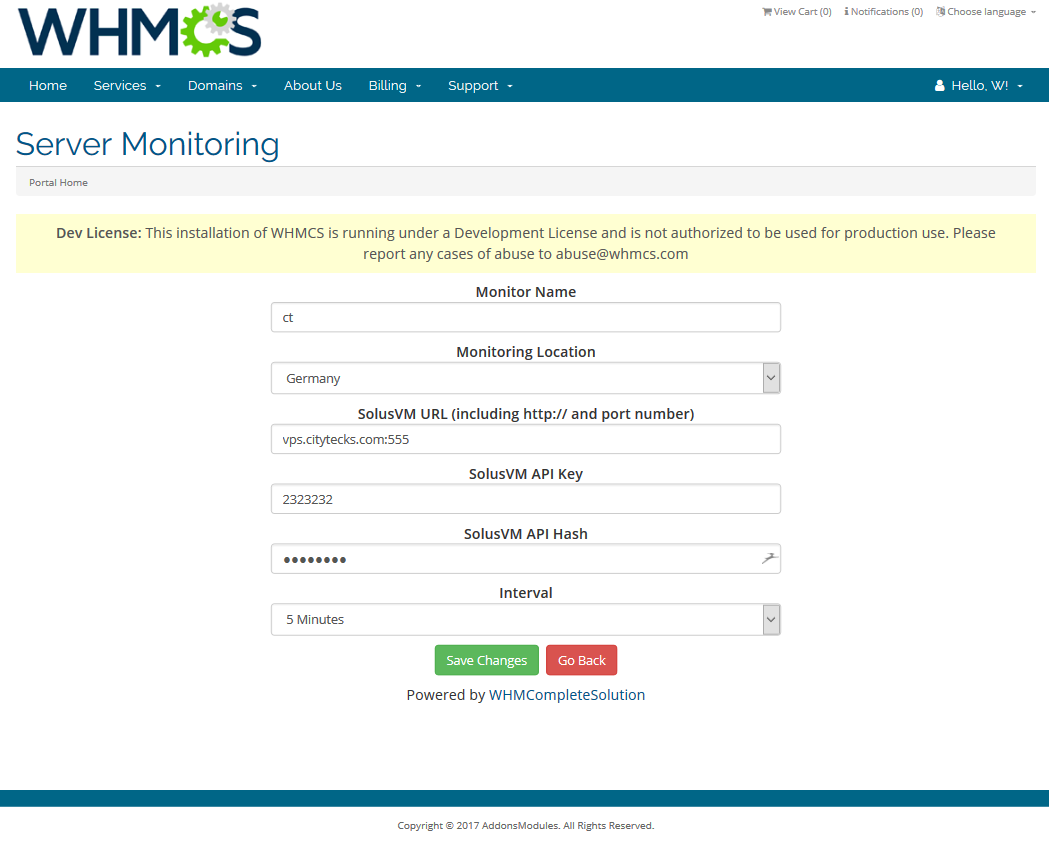Viewport: 1049px width, 843px height.
Task: Open the Interval dropdown
Action: 526,620
